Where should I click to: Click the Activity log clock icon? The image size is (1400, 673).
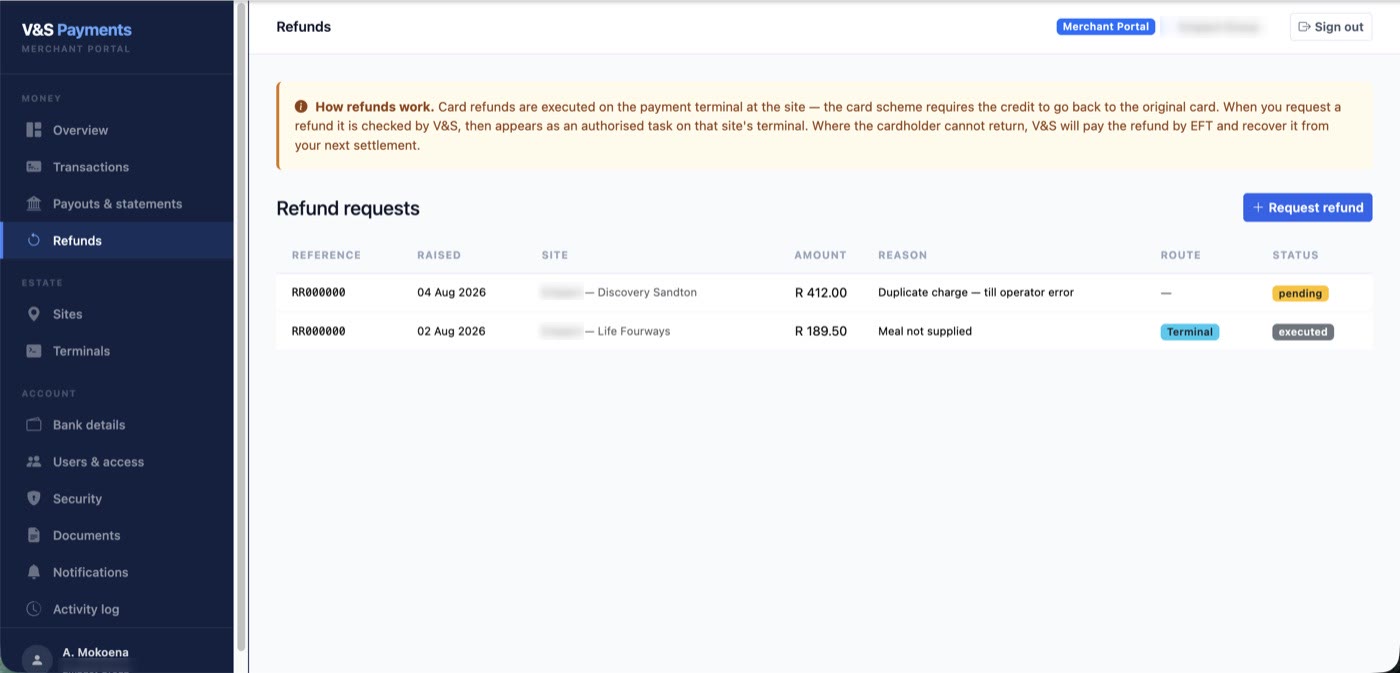tap(34, 609)
